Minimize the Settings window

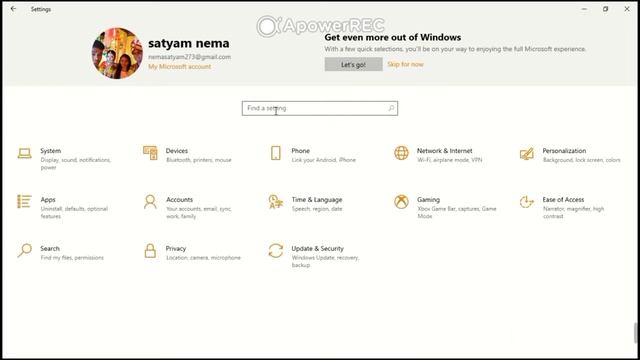tap(584, 9)
